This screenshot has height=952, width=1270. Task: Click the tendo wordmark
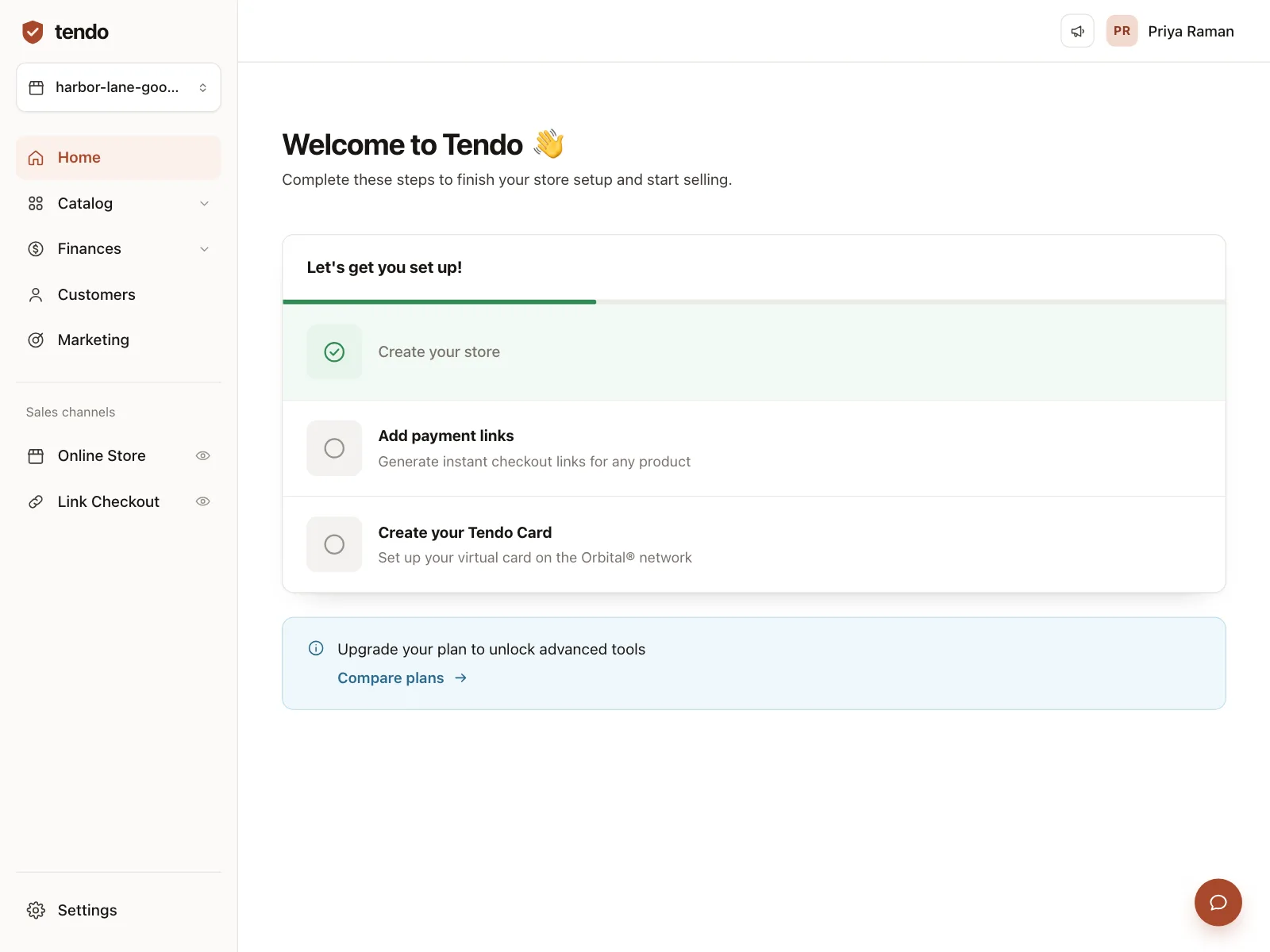(x=82, y=32)
